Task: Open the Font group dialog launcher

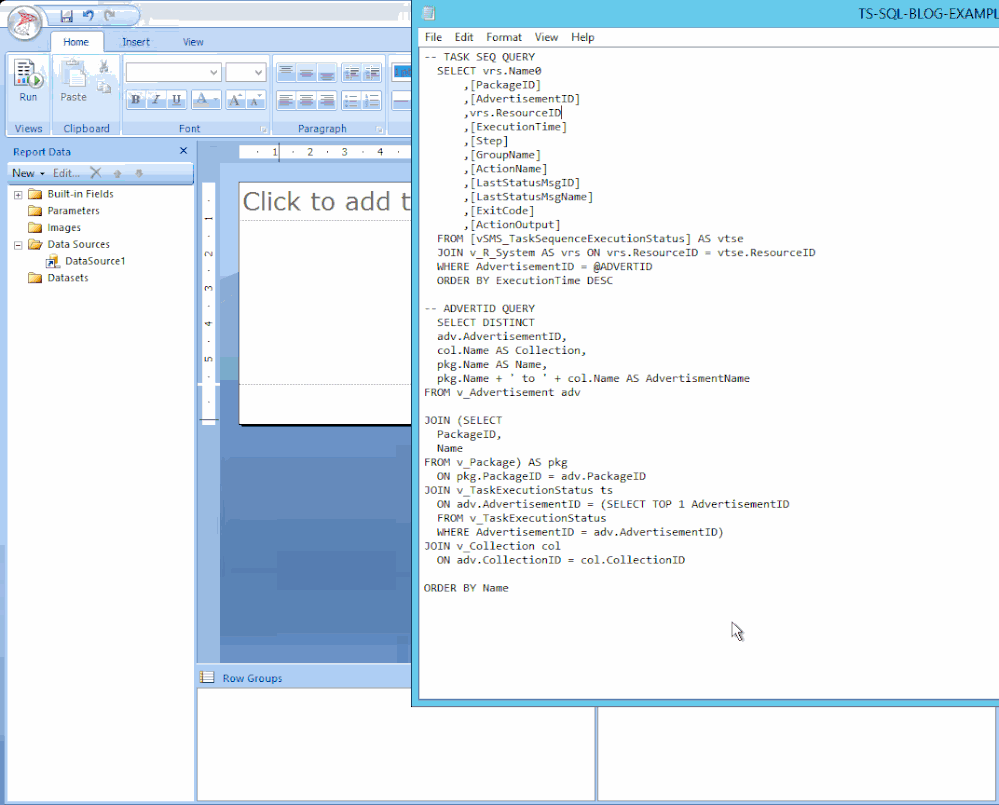Action: (x=263, y=129)
